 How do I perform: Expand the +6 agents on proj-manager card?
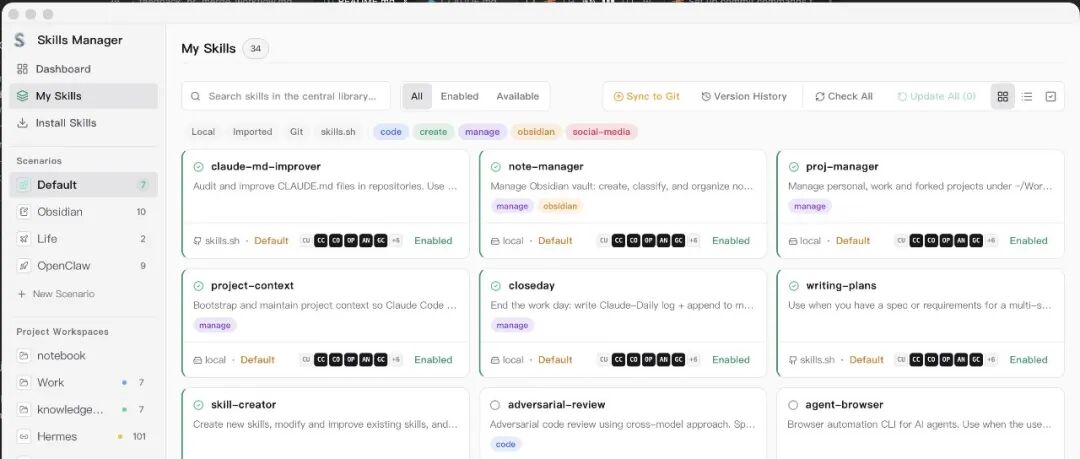991,241
